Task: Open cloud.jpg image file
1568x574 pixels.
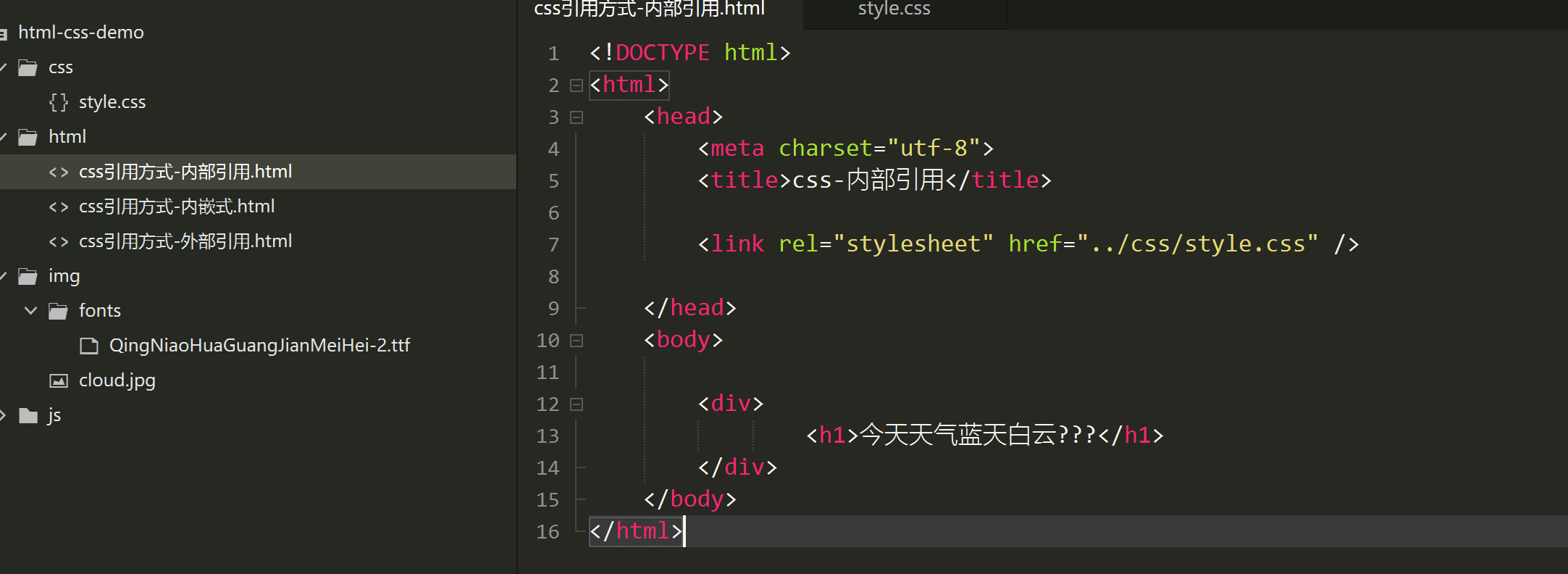Action: pos(117,380)
